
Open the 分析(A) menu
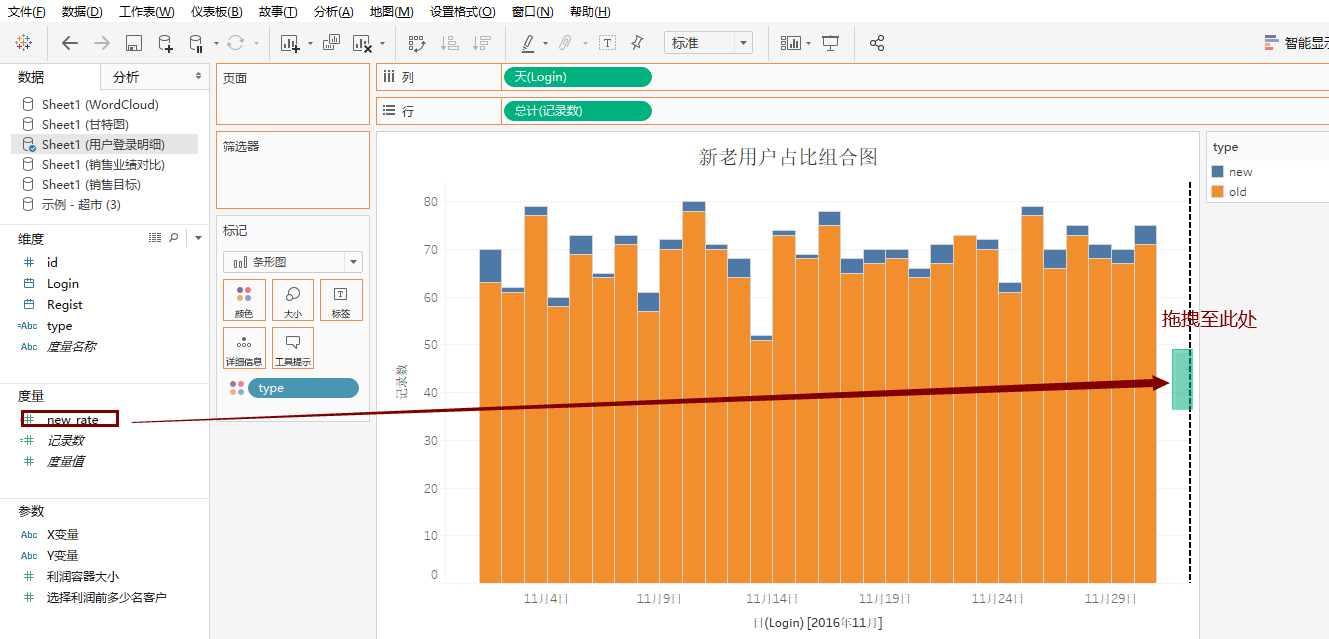point(333,12)
